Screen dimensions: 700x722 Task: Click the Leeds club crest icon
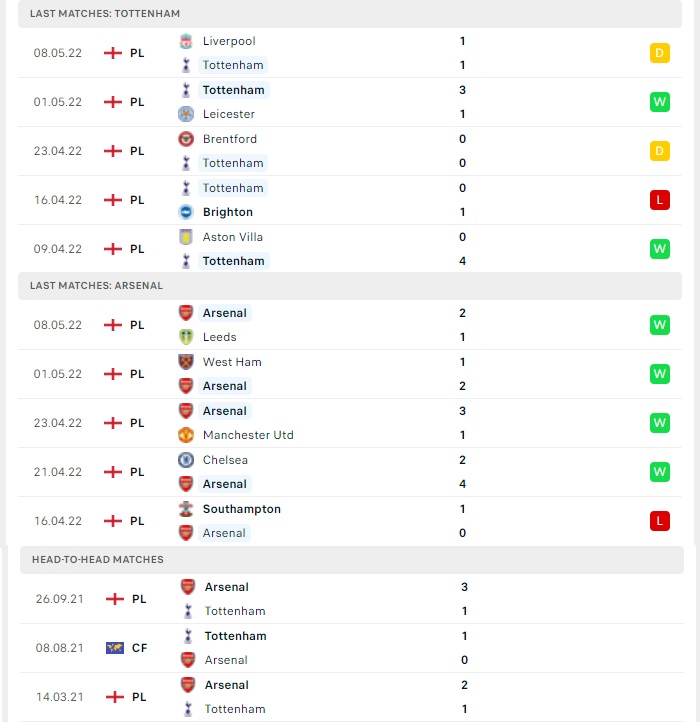click(186, 337)
